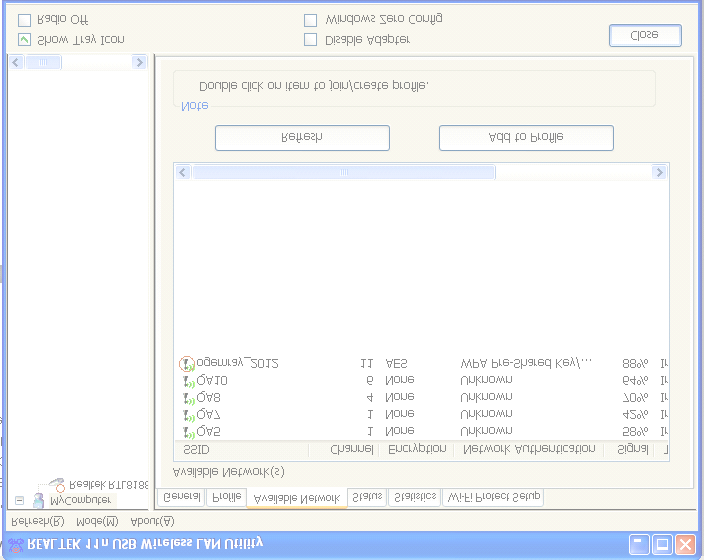
Task: Open the About(A) menu
Action: pyautogui.click(x=152, y=521)
